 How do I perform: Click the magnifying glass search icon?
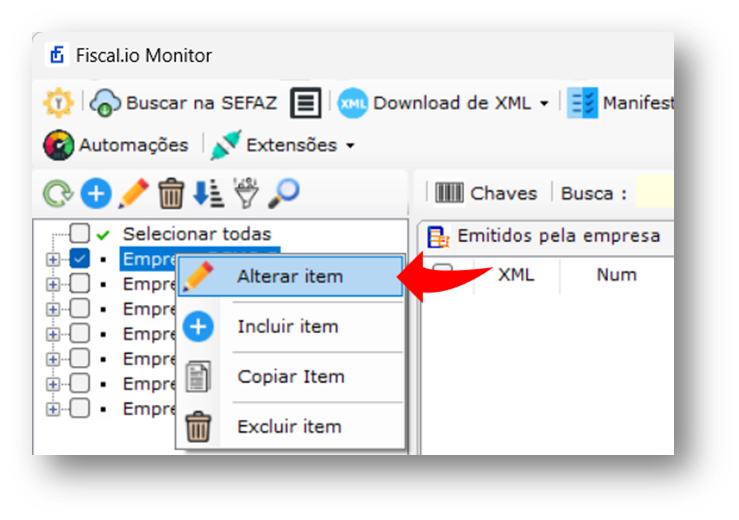284,193
